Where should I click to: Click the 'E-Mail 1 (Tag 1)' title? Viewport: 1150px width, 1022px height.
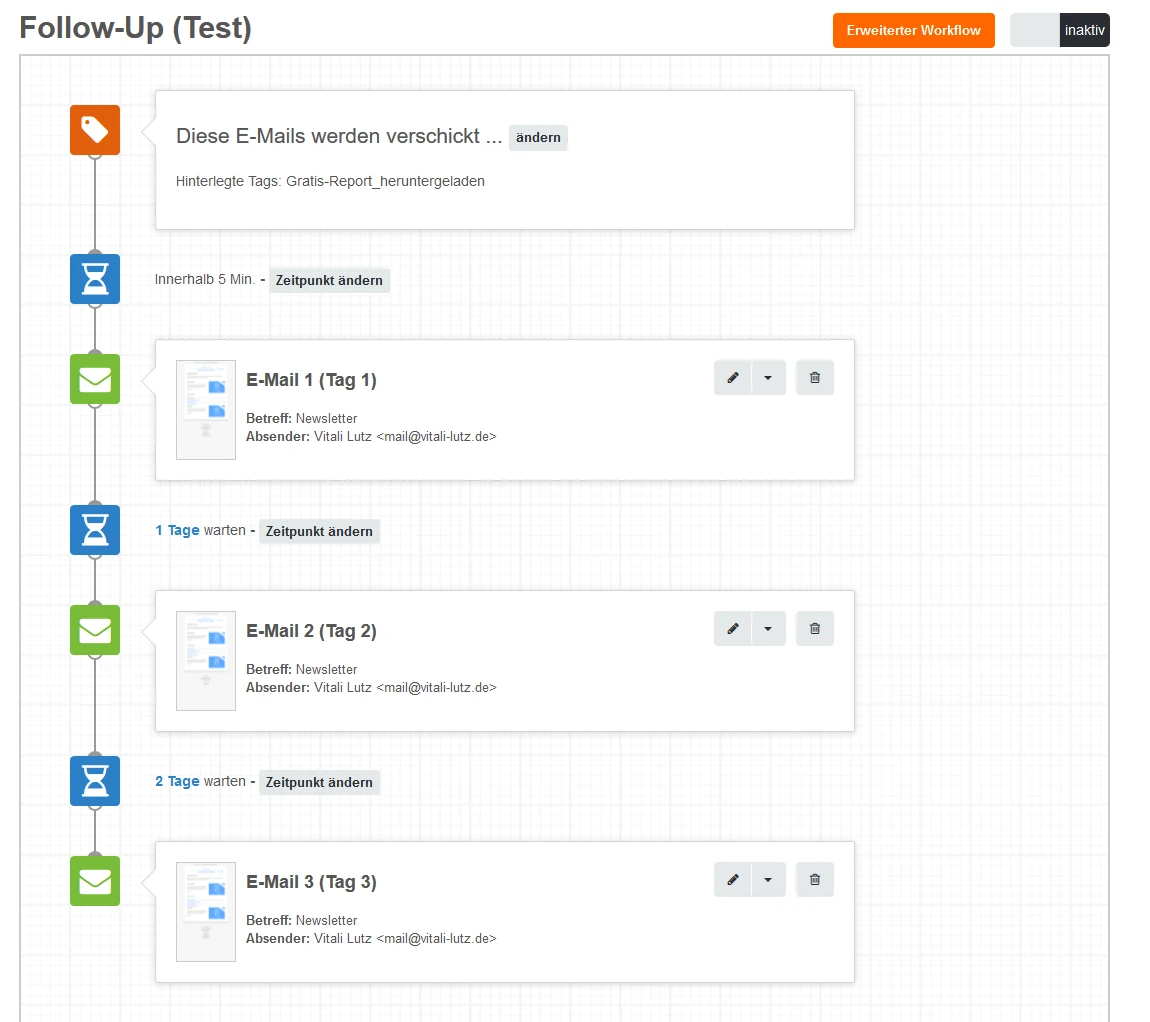(x=311, y=380)
